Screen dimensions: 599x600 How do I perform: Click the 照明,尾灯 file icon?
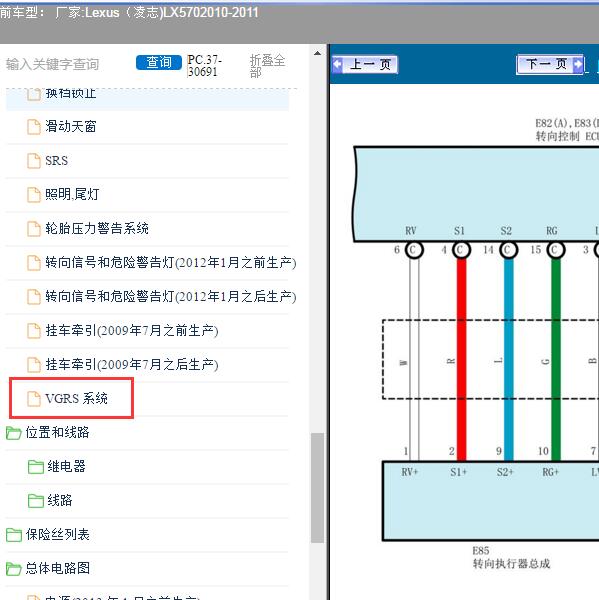(x=34, y=194)
